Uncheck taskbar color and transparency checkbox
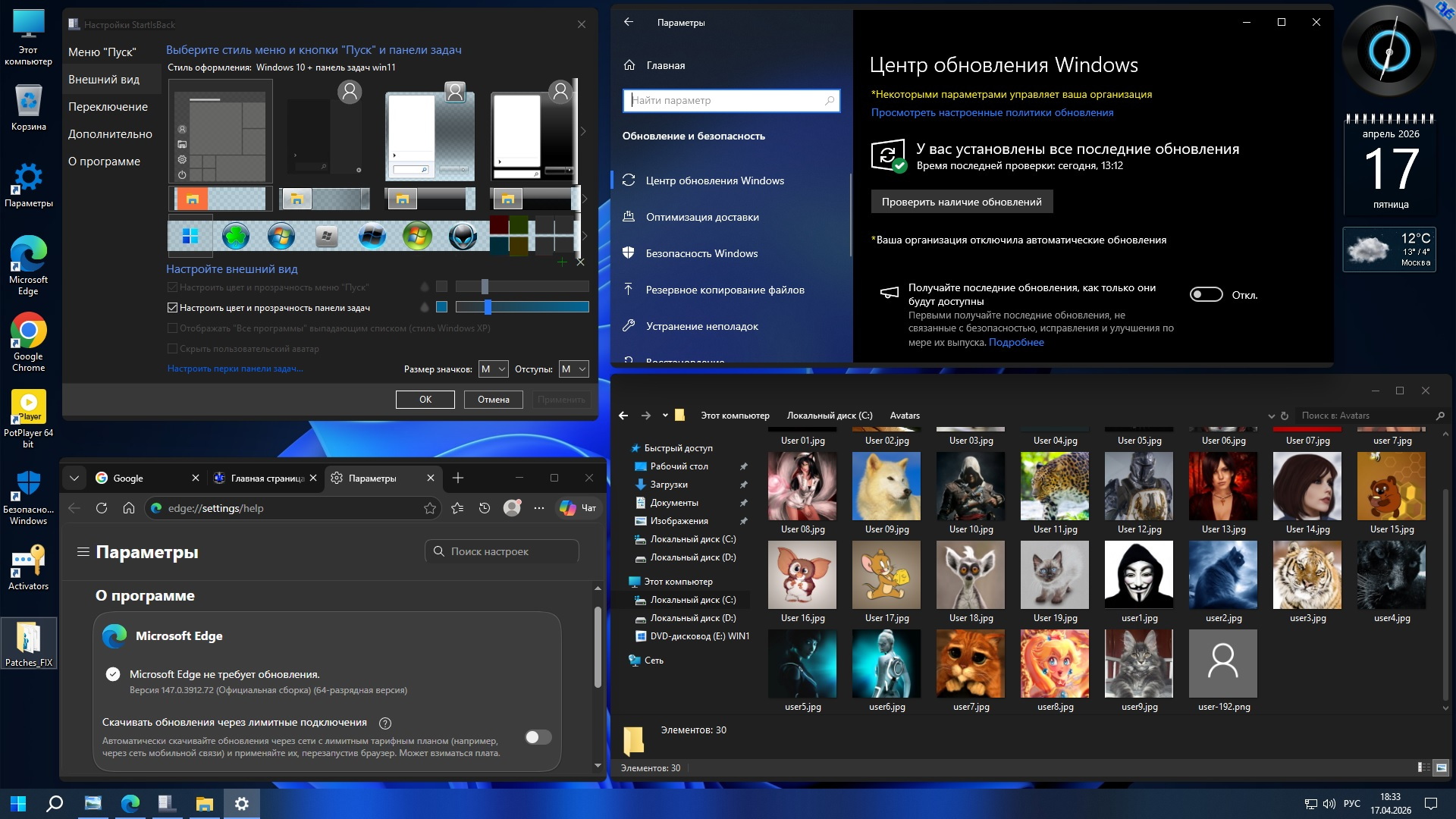 coord(172,308)
